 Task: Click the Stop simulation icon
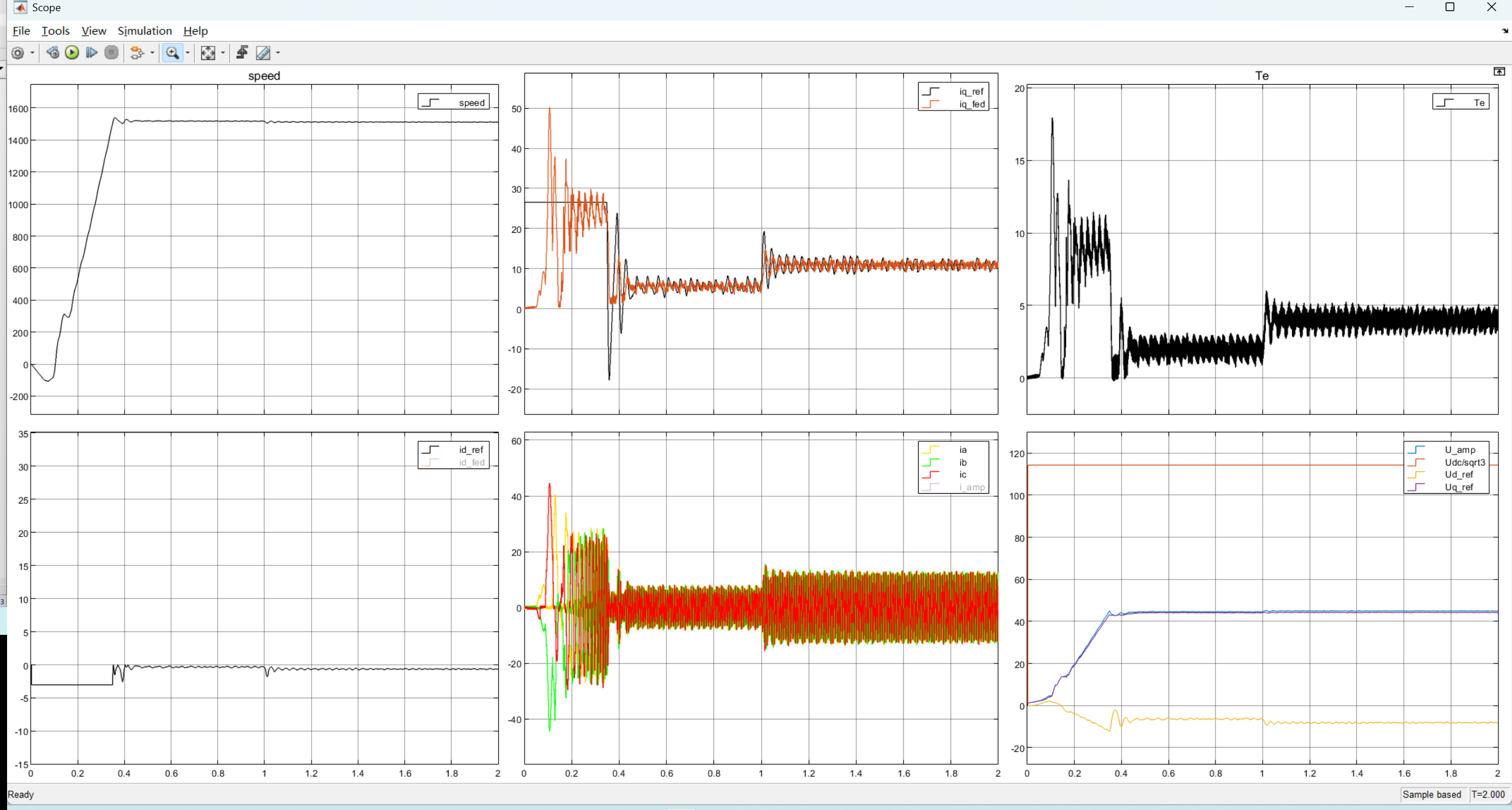click(111, 53)
